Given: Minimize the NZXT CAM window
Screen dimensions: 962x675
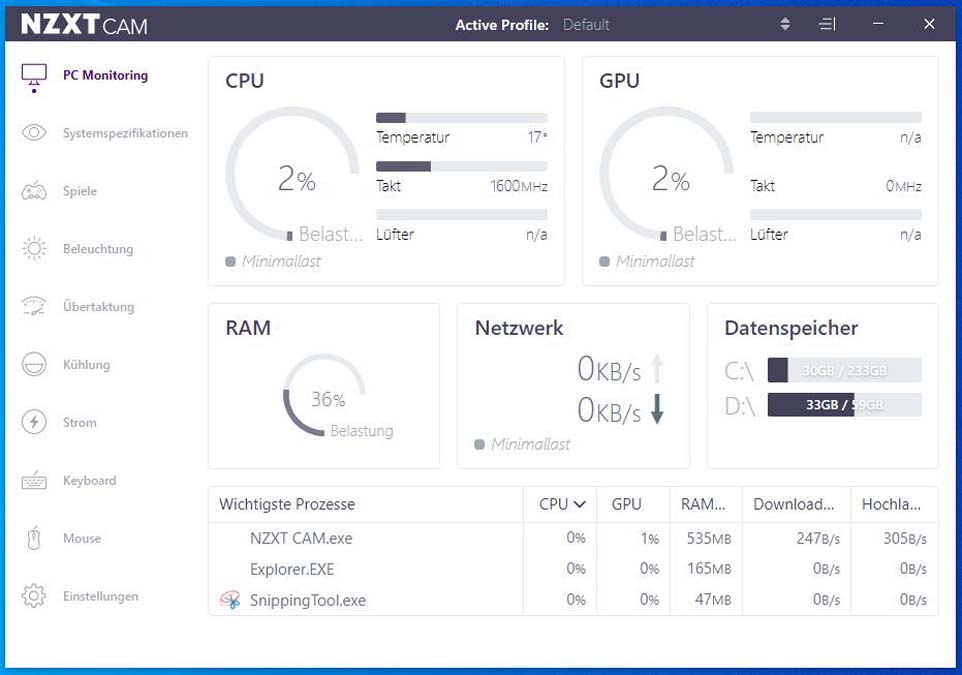Looking at the screenshot, I should [878, 24].
